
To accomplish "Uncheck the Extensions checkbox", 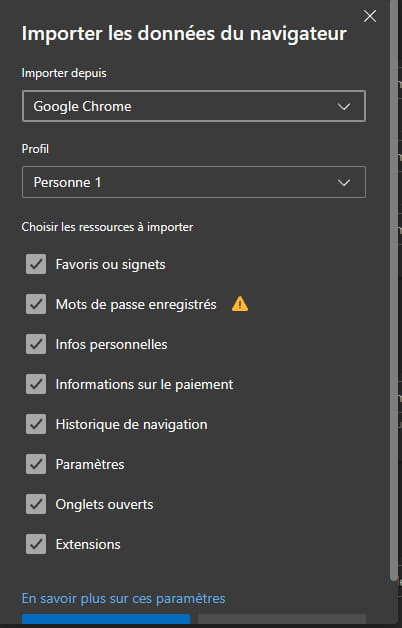I will pyautogui.click(x=36, y=544).
